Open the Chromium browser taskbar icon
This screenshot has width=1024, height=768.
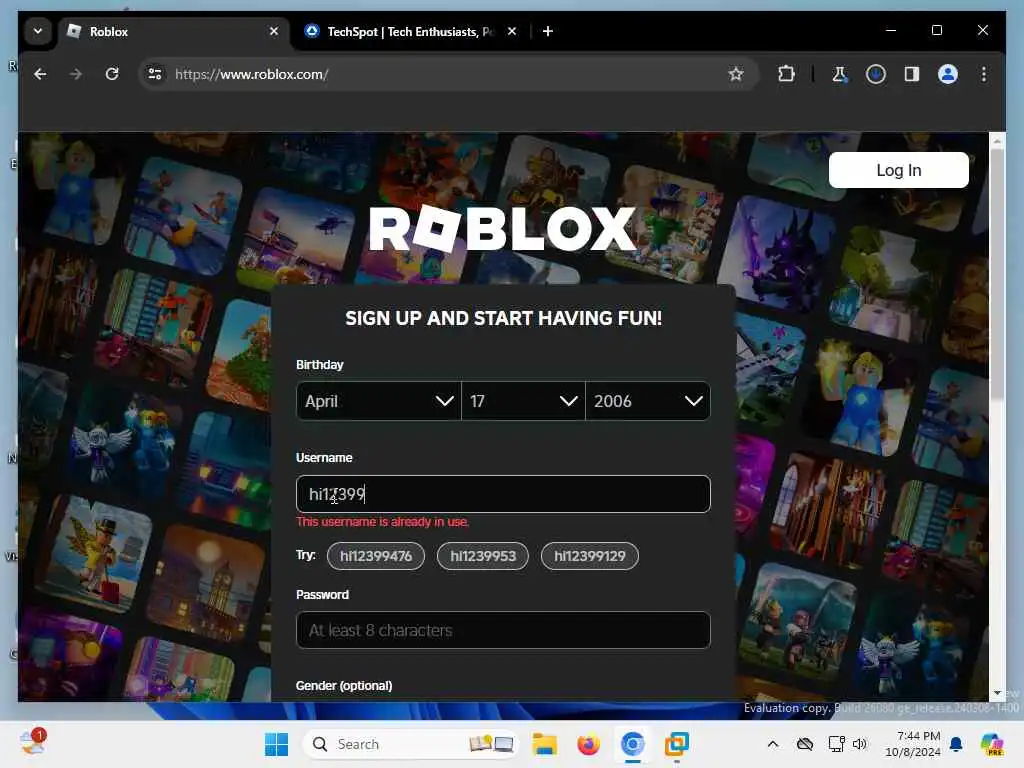pyautogui.click(x=632, y=744)
